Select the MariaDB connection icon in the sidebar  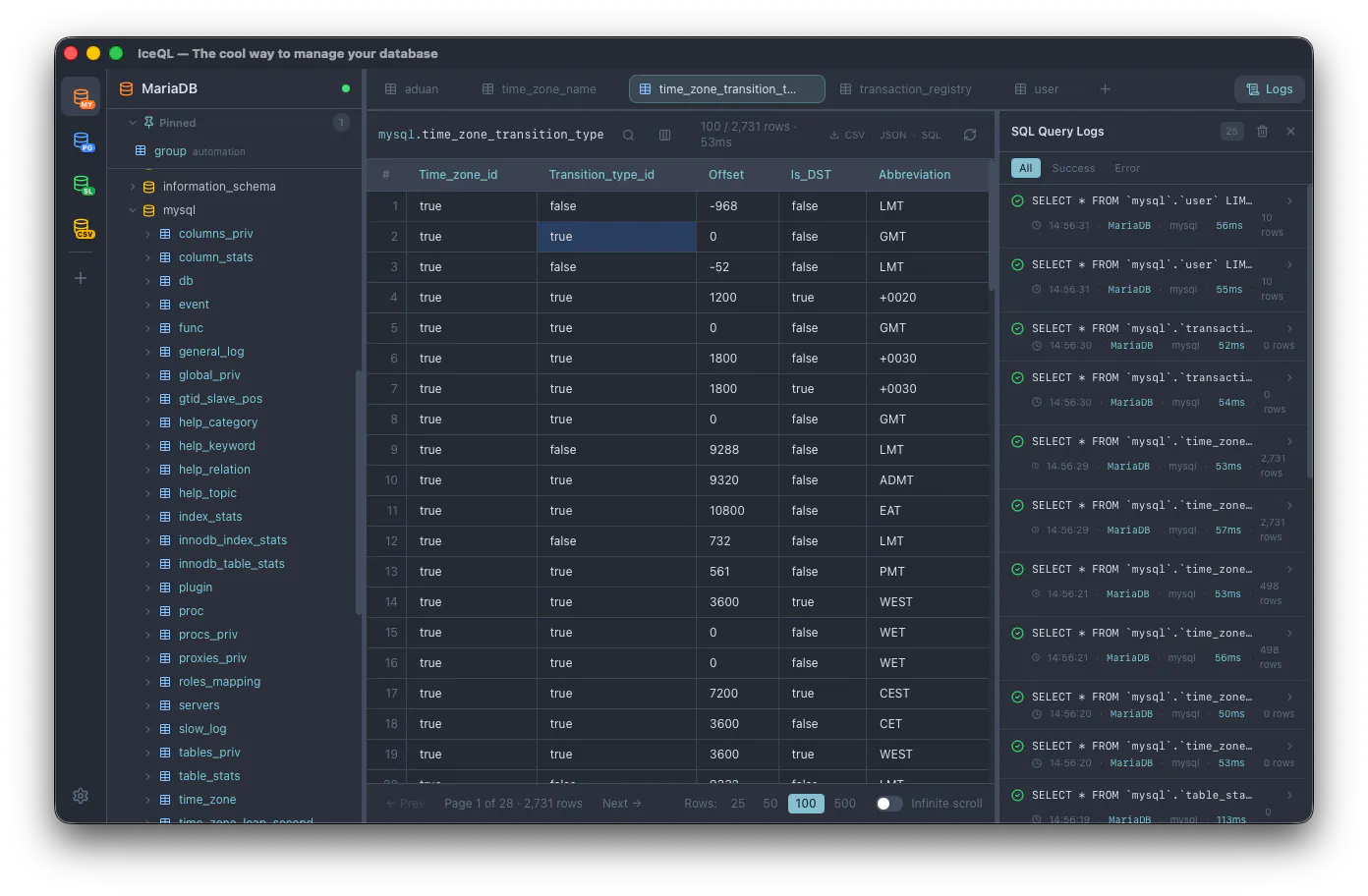[82, 96]
